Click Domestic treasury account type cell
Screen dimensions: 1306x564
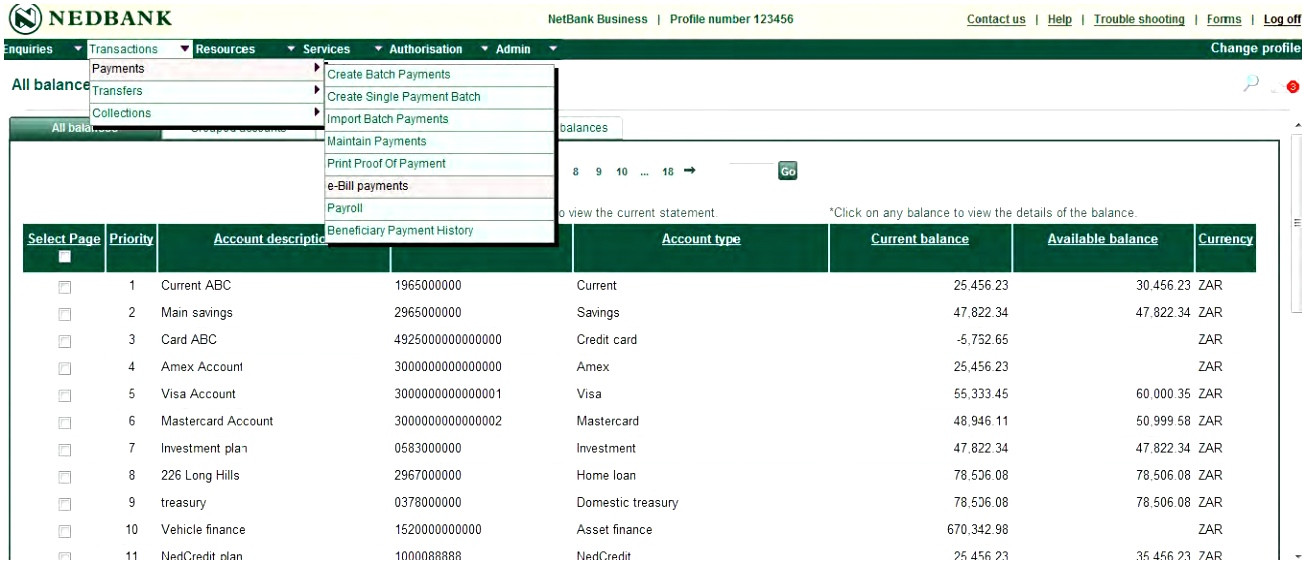[627, 502]
